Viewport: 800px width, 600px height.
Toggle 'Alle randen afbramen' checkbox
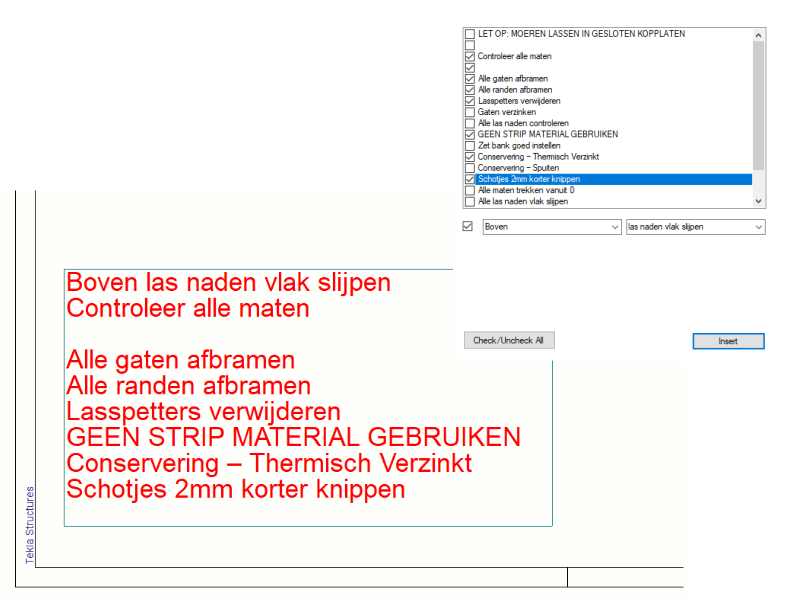pyautogui.click(x=470, y=90)
